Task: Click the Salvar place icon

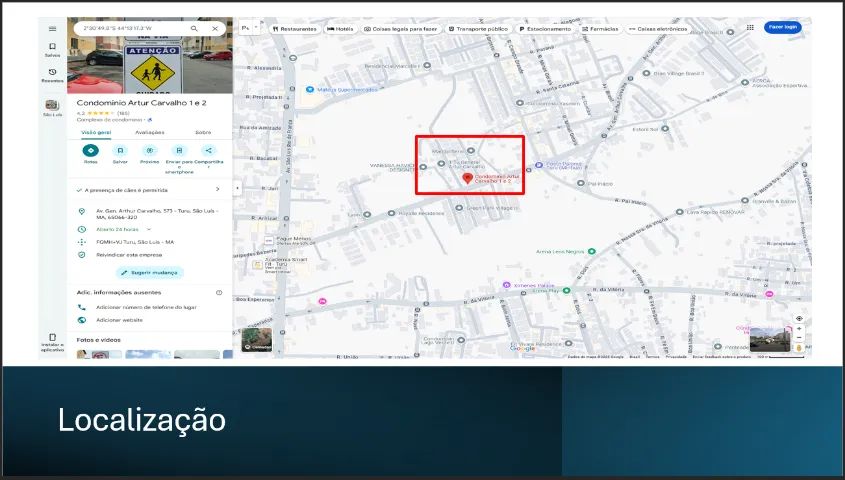Action: pos(120,151)
